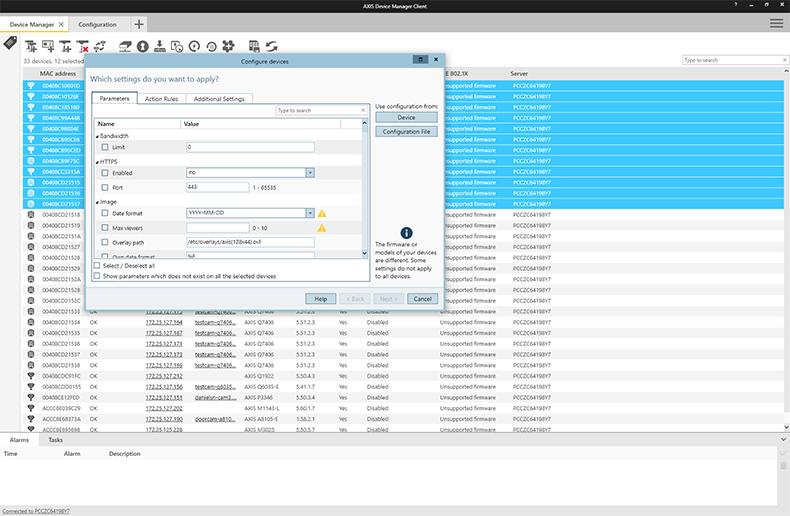Click parameter list scroll down arrow
The height and width of the screenshot is (516, 790).
tap(364, 254)
